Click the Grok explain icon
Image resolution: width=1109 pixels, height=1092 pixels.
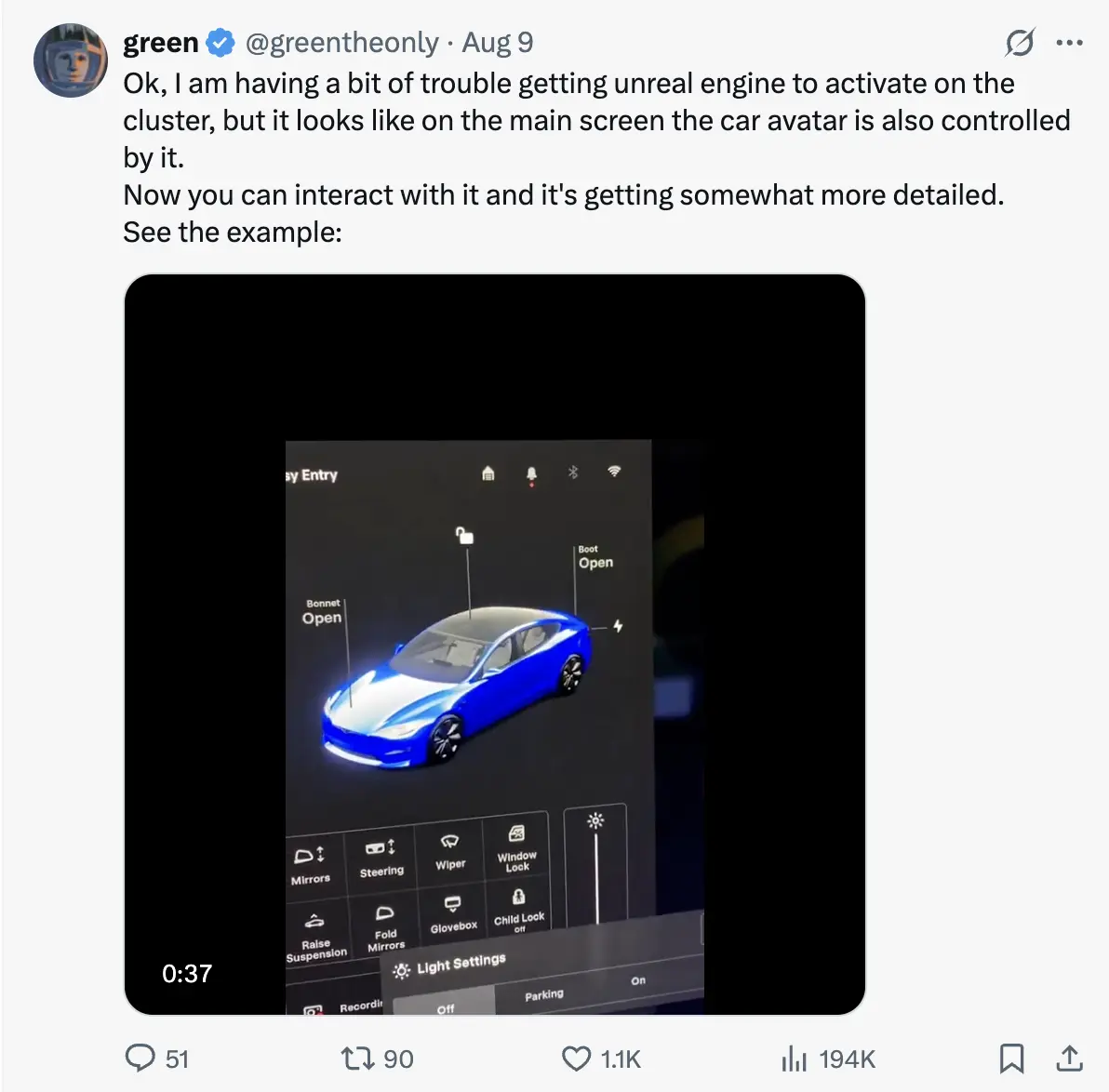click(1020, 43)
